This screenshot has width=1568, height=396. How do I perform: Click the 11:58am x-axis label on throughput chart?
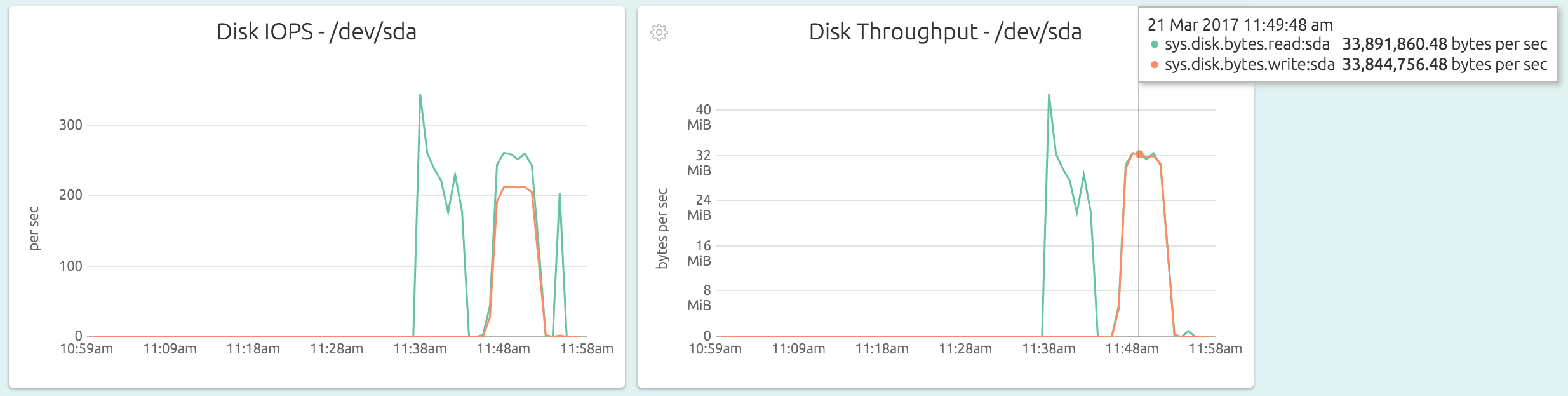(1216, 349)
